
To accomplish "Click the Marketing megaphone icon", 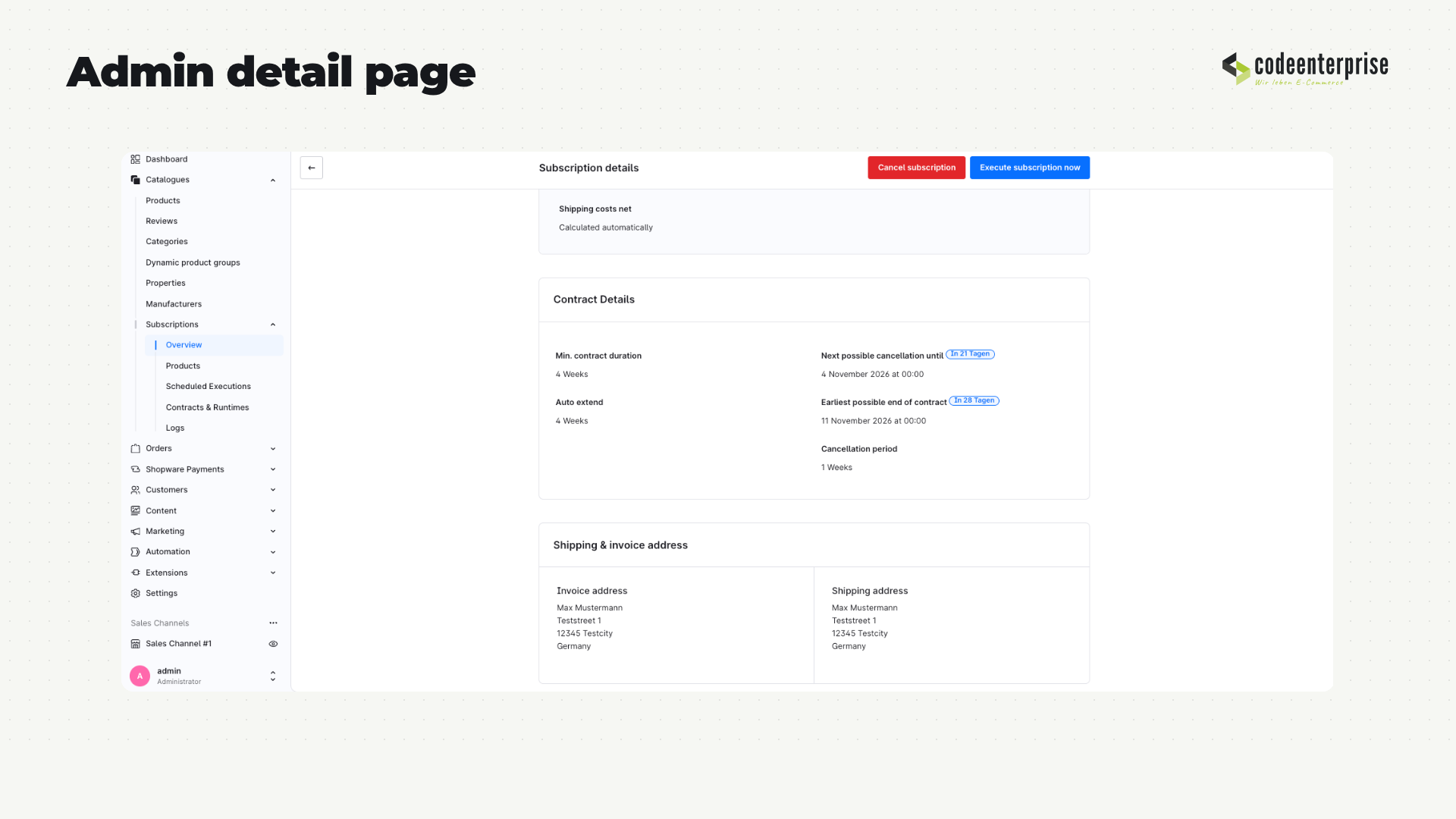I will click(135, 532).
